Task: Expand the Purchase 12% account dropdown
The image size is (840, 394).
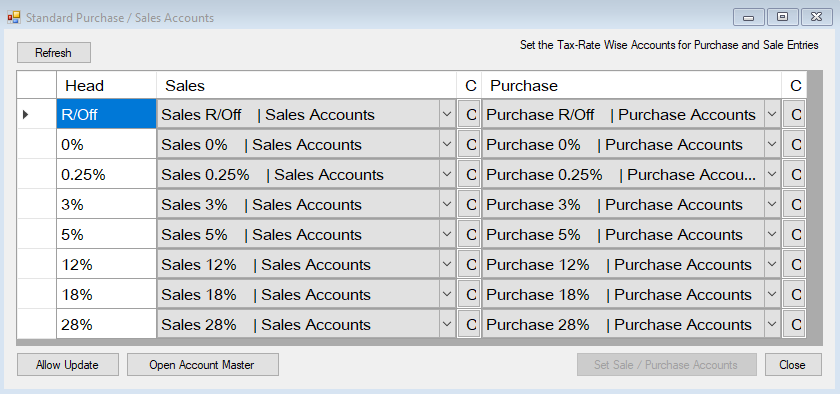Action: pyautogui.click(x=772, y=265)
